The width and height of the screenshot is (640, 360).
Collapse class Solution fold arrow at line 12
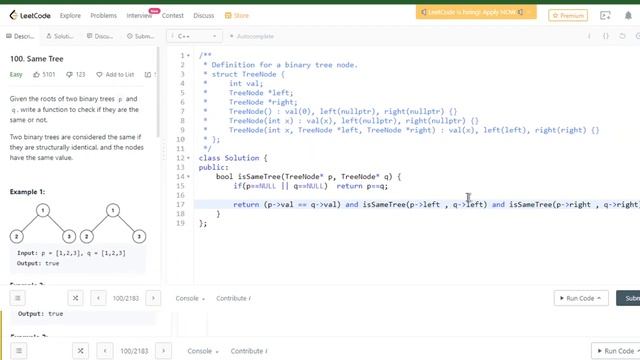[188, 158]
